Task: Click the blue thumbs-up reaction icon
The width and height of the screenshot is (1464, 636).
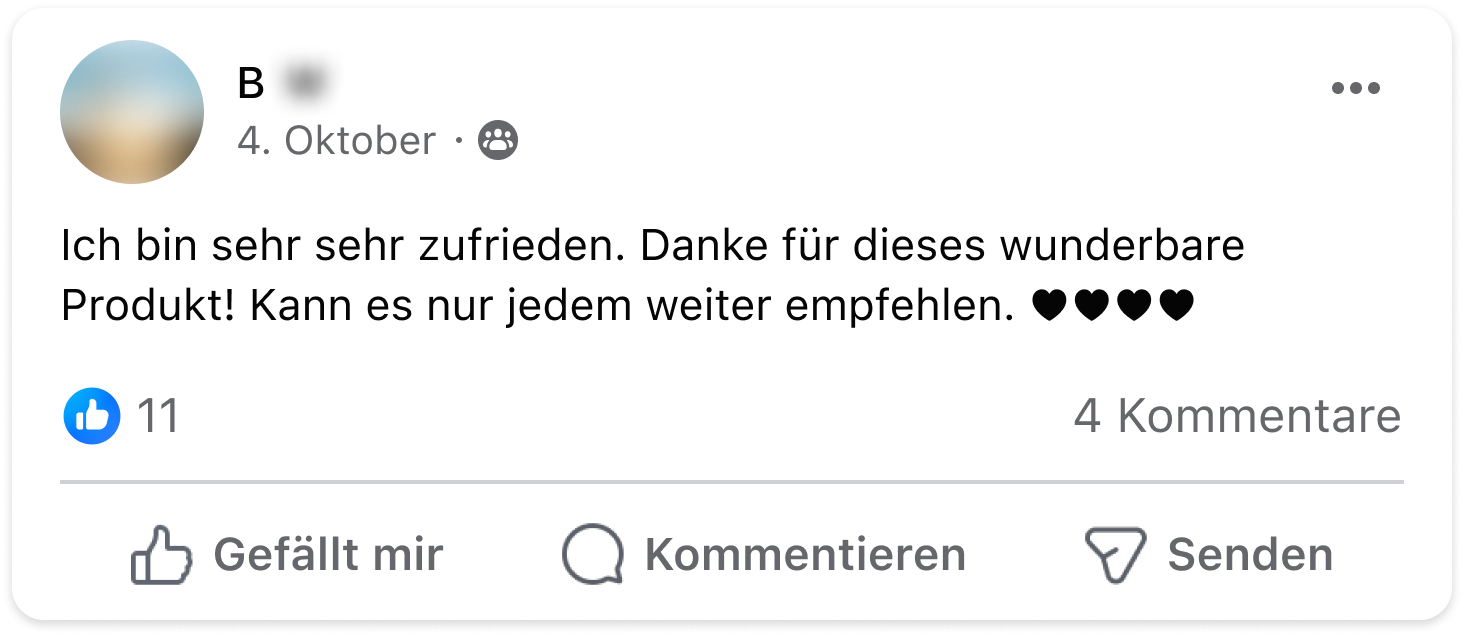Action: coord(92,416)
